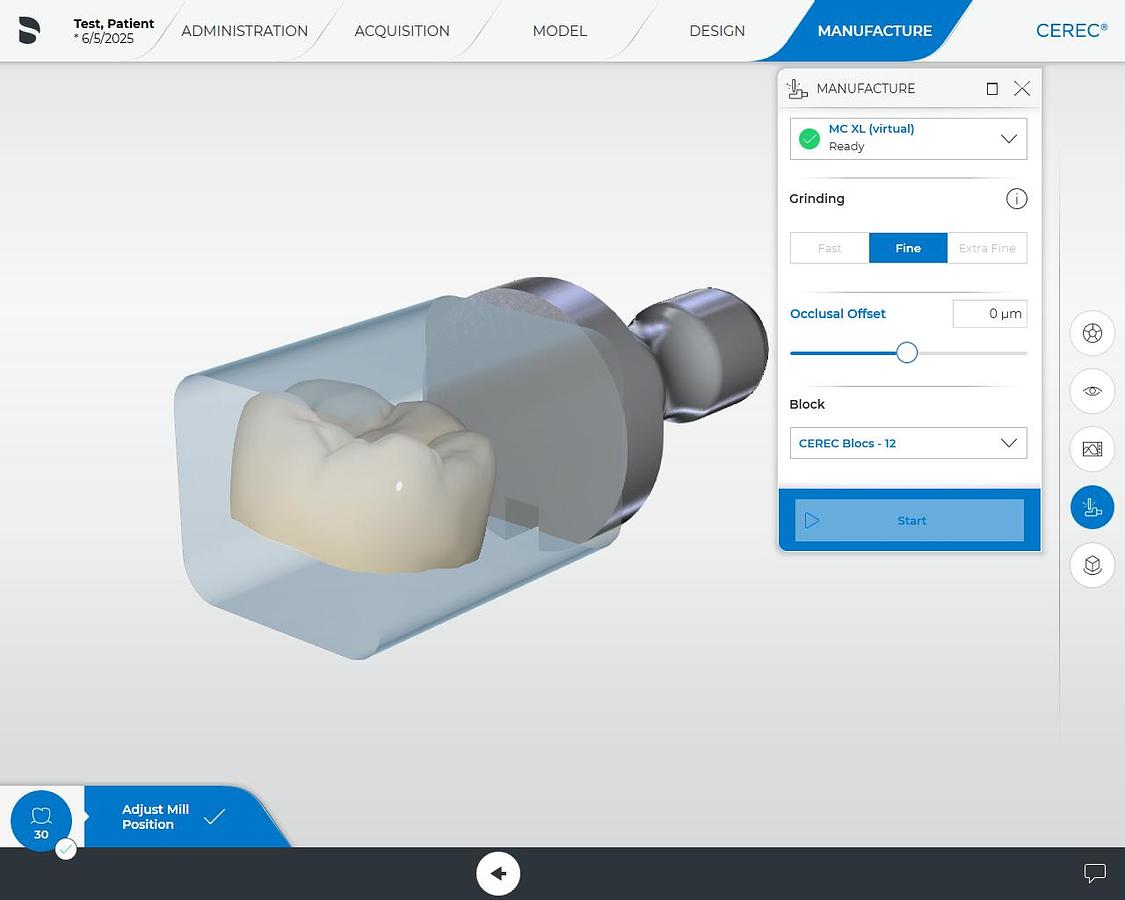The width and height of the screenshot is (1125, 900).
Task: Select the Fast grinding option
Action: click(829, 247)
